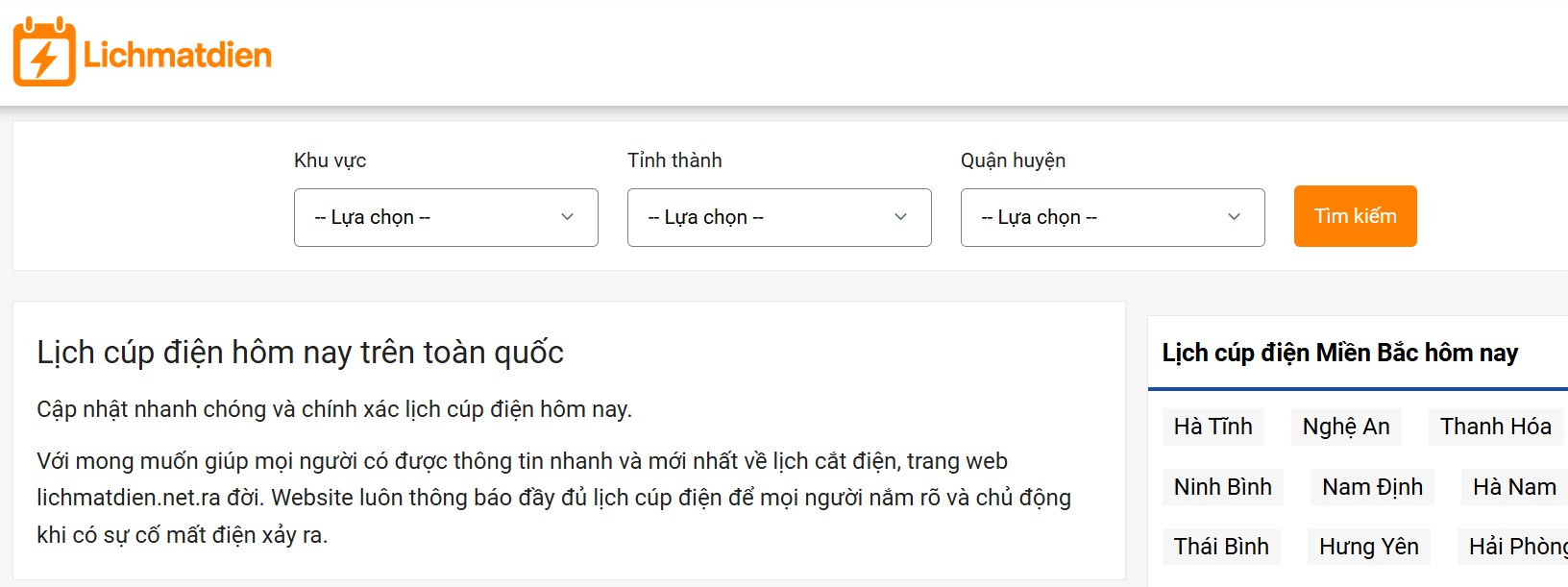Choose the Nam Định province tag
The image size is (1568, 587).
pyautogui.click(x=1372, y=487)
